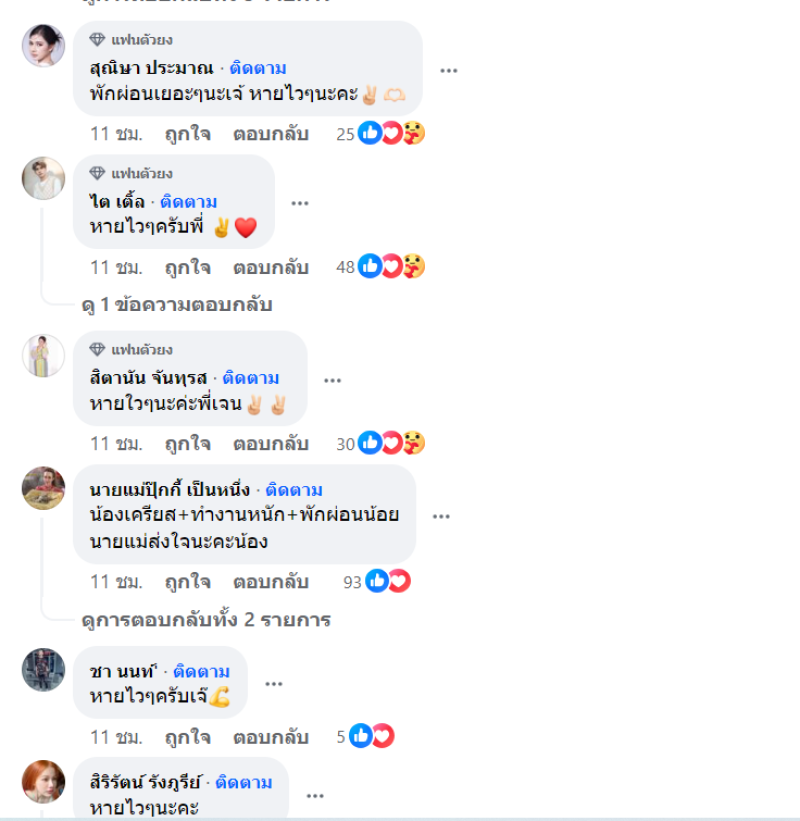
Task: Like สิตานัน จันทรส comment with ถูกใจ
Action: pos(188,444)
